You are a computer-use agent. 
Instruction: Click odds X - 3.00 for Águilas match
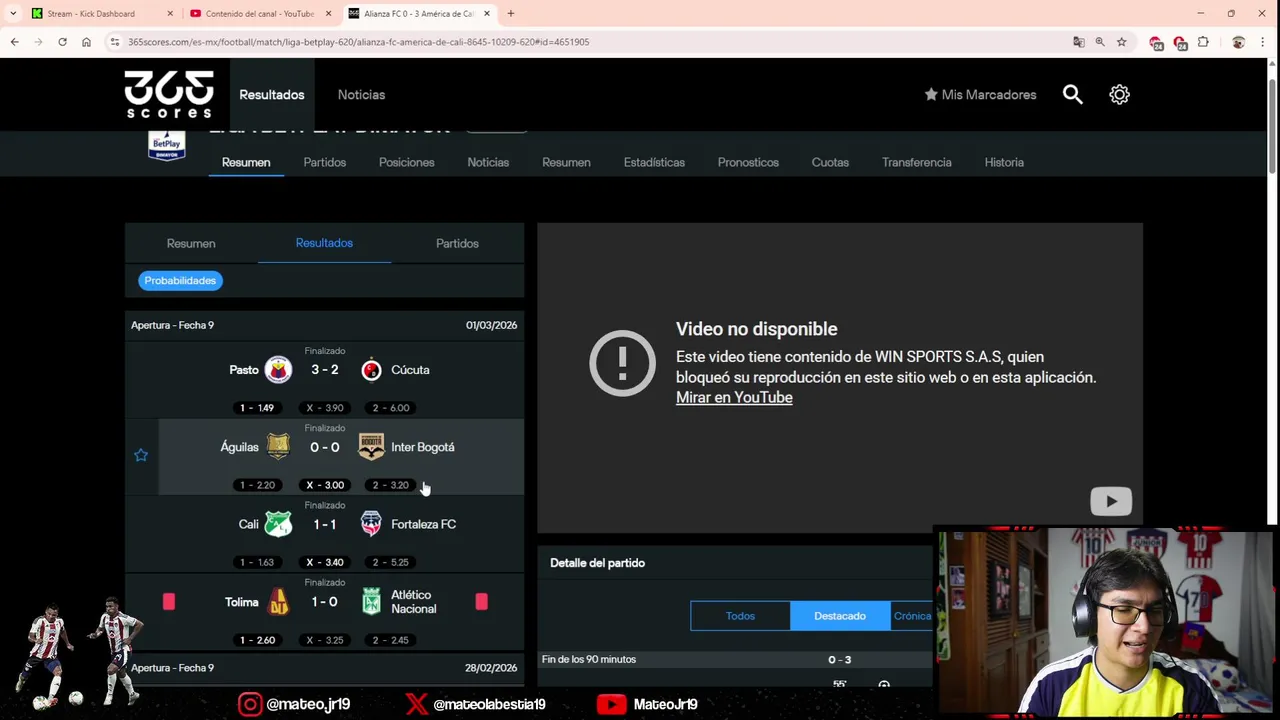click(325, 485)
